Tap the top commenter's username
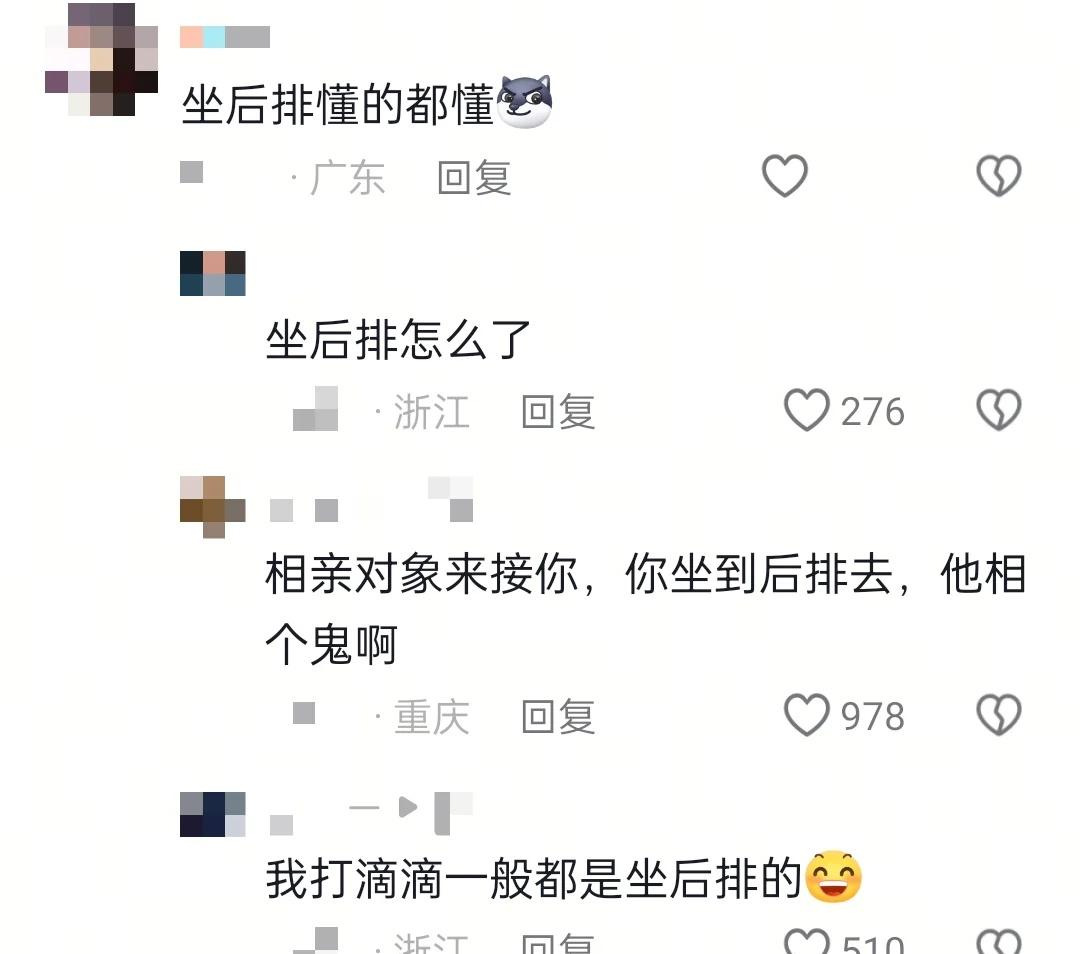 pos(225,37)
